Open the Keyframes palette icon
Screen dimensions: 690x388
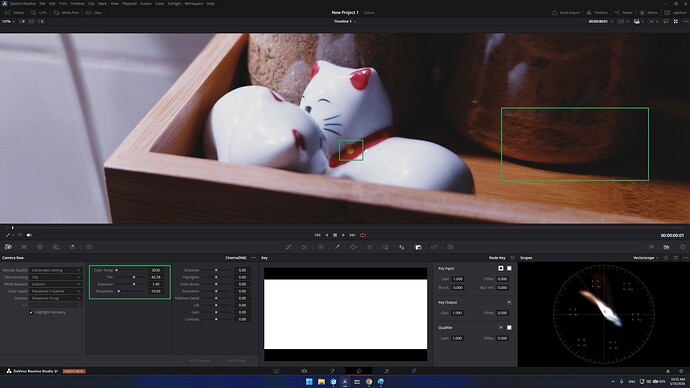click(651, 247)
